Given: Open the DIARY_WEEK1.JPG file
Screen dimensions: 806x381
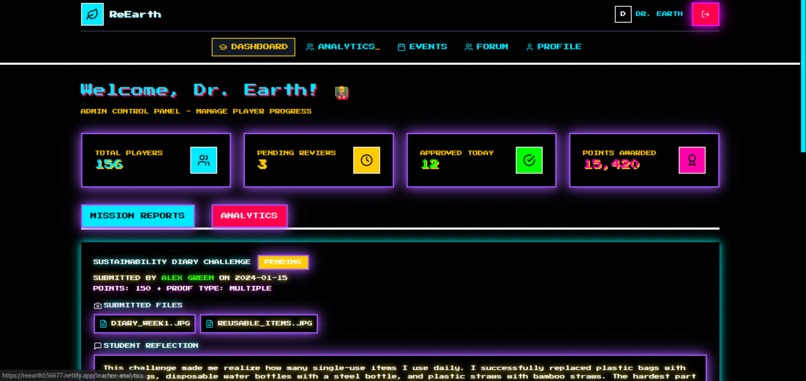Looking at the screenshot, I should click(144, 324).
